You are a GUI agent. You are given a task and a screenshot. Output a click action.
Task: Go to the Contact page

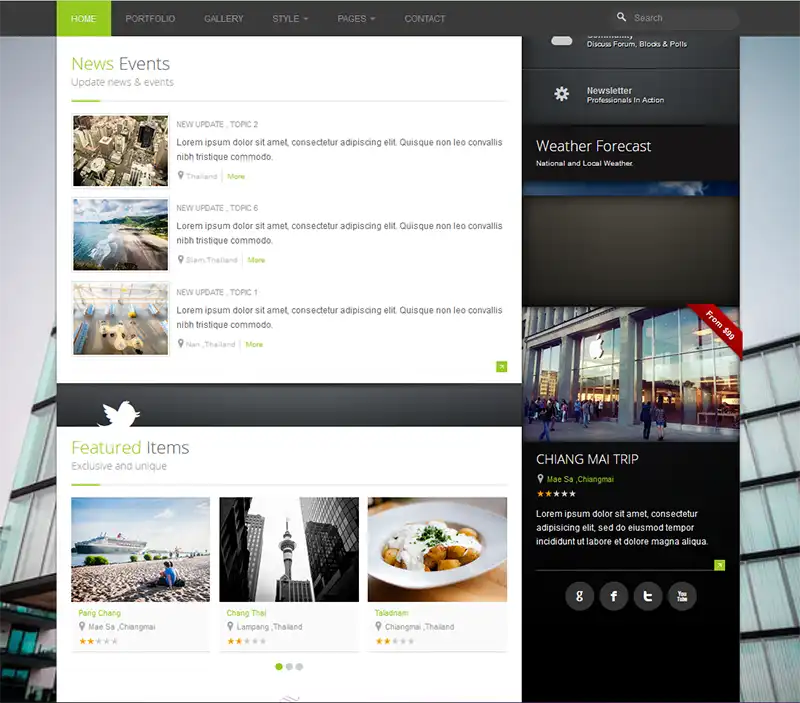coord(425,18)
